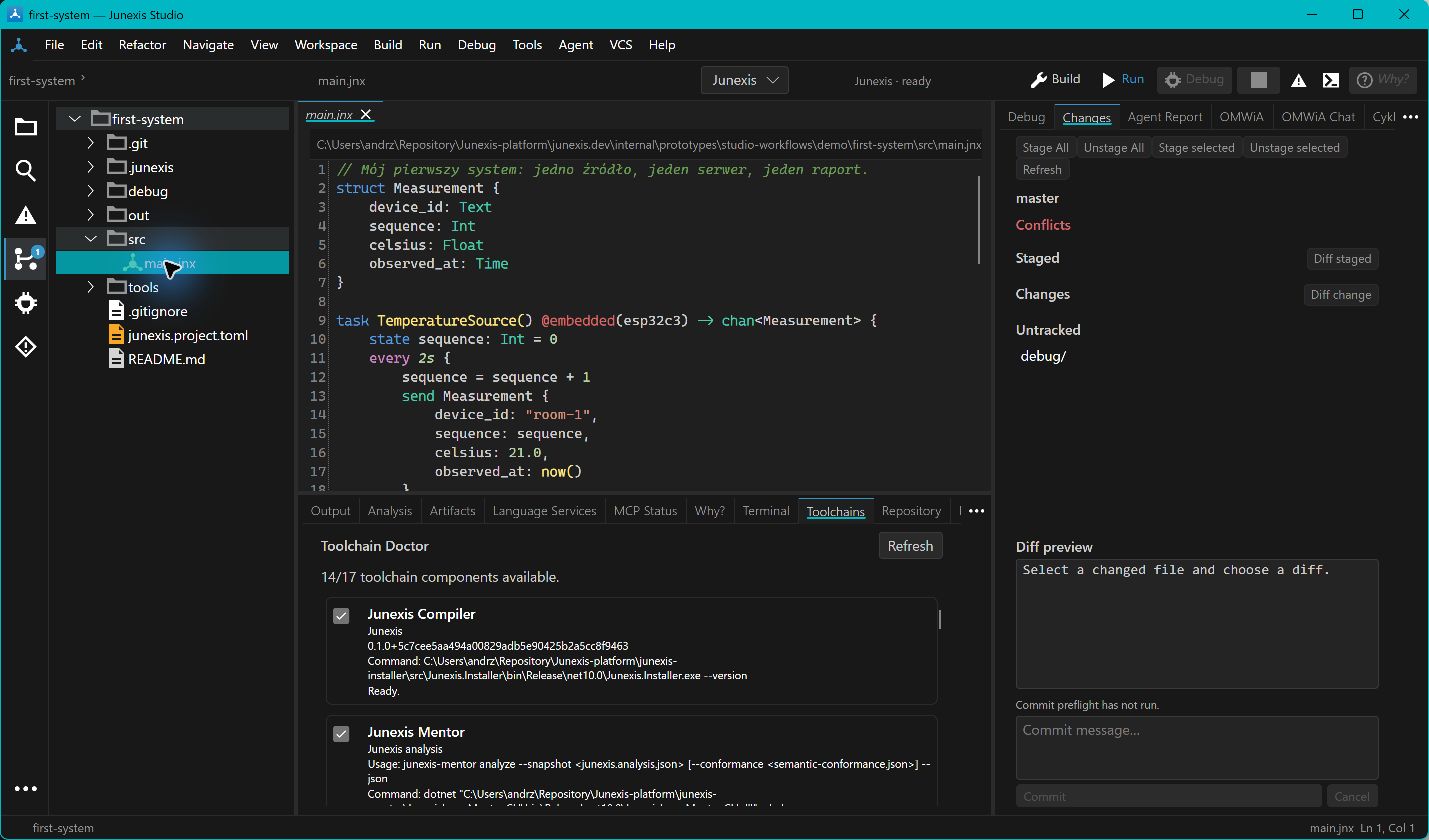Open the Explorer folder icon in sidebar
The width and height of the screenshot is (1429, 840).
(x=26, y=127)
